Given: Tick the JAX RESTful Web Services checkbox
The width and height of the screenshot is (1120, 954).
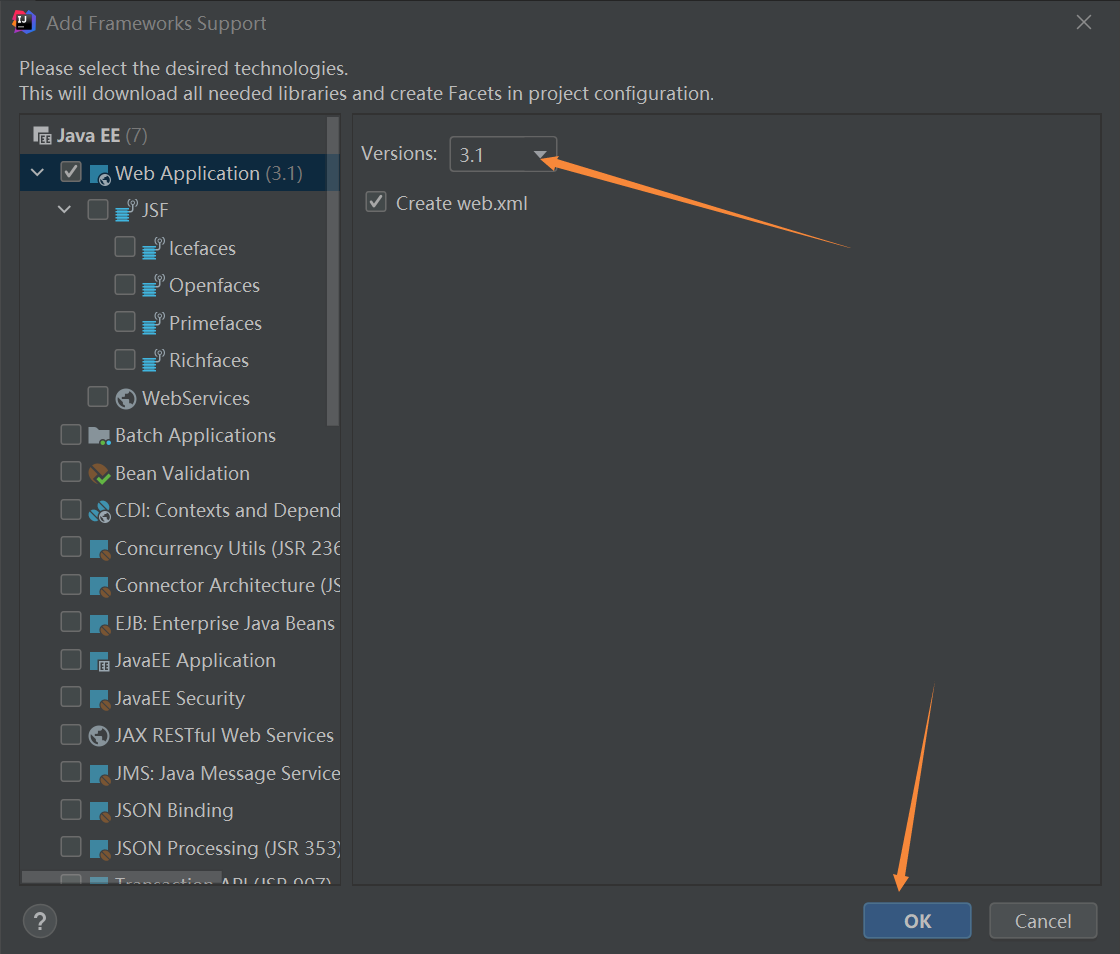Looking at the screenshot, I should point(71,734).
